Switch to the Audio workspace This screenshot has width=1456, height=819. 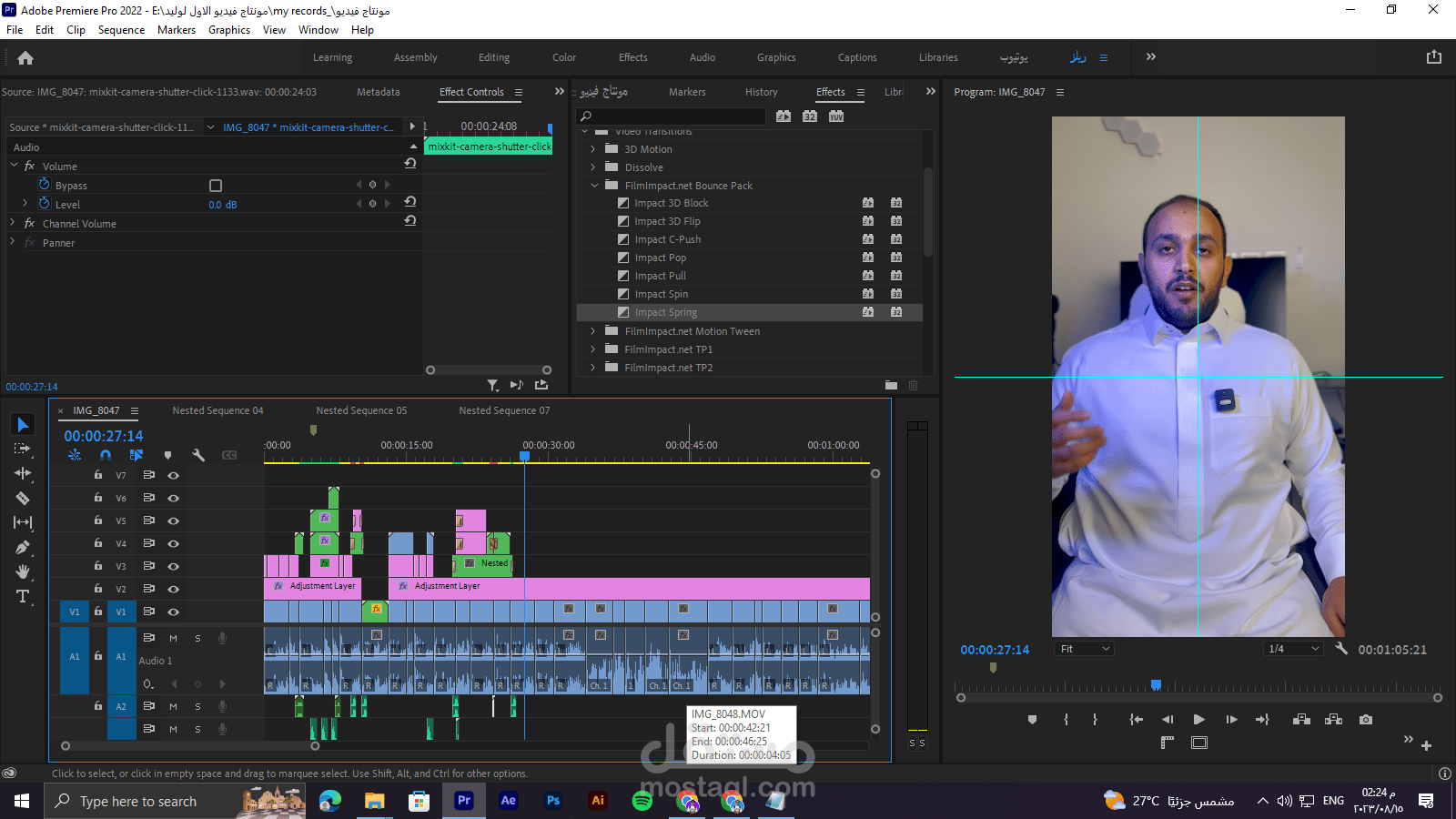click(703, 57)
